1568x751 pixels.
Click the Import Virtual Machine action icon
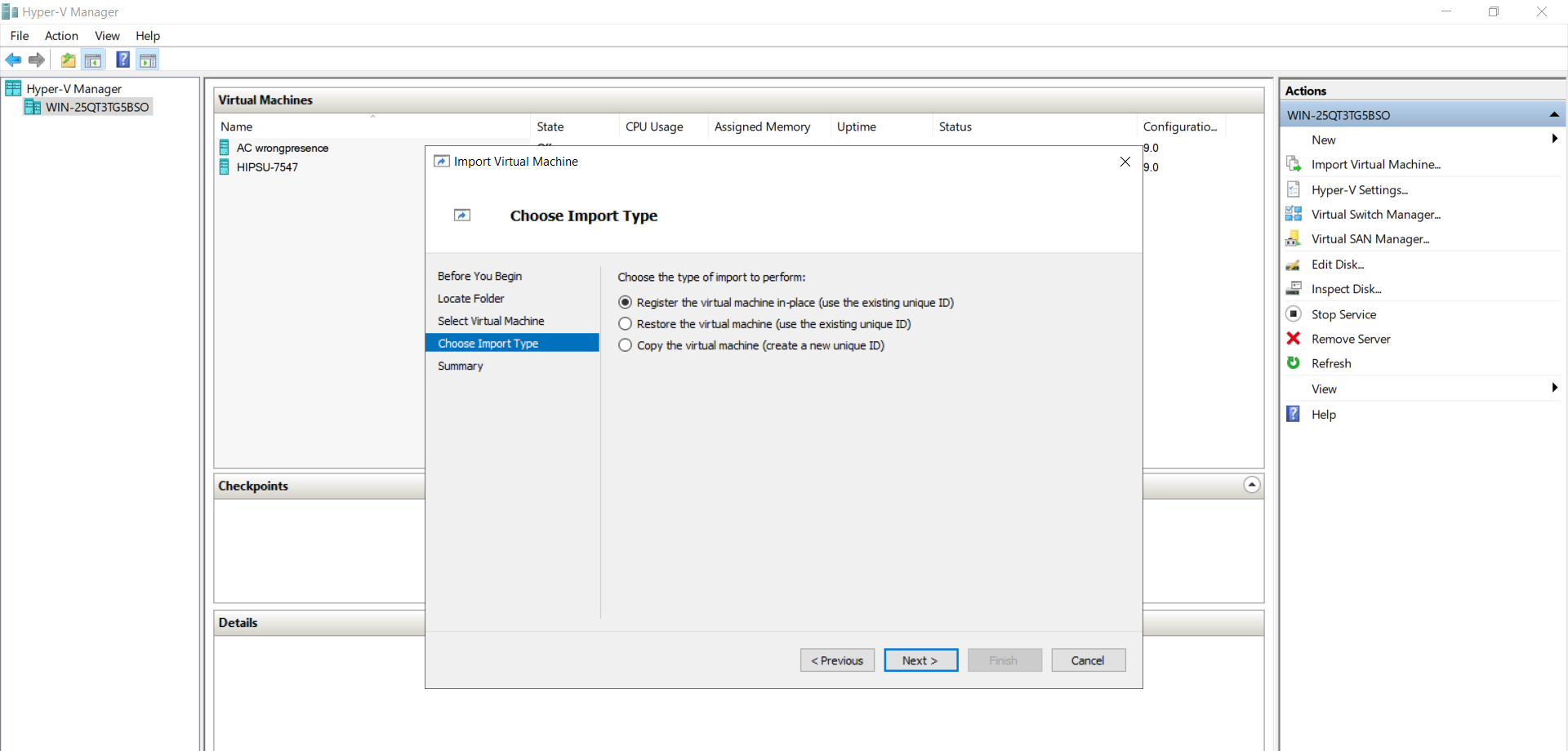[1294, 164]
